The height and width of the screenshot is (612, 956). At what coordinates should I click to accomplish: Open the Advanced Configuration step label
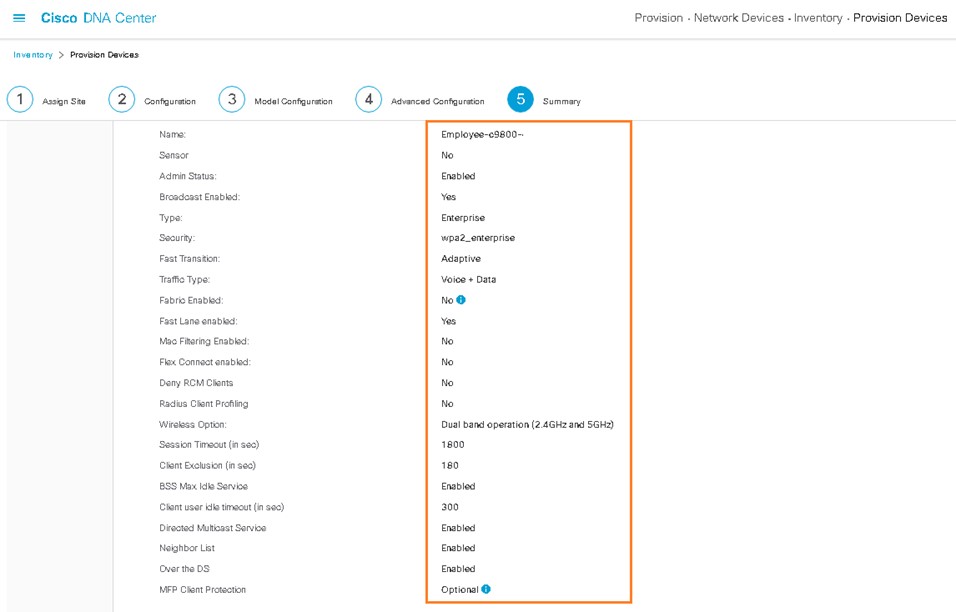tap(438, 101)
